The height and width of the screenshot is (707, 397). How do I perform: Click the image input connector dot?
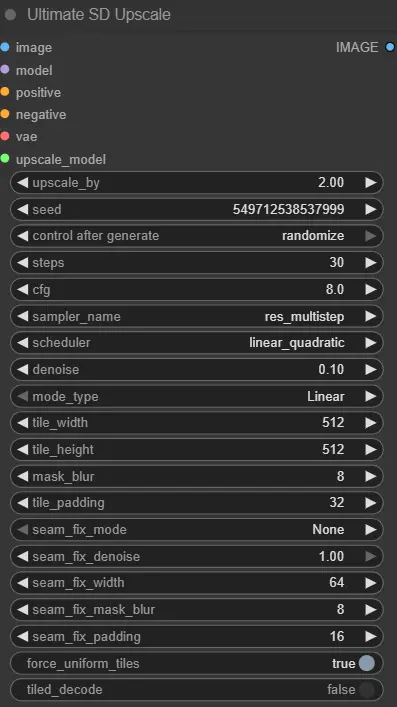(x=5, y=47)
